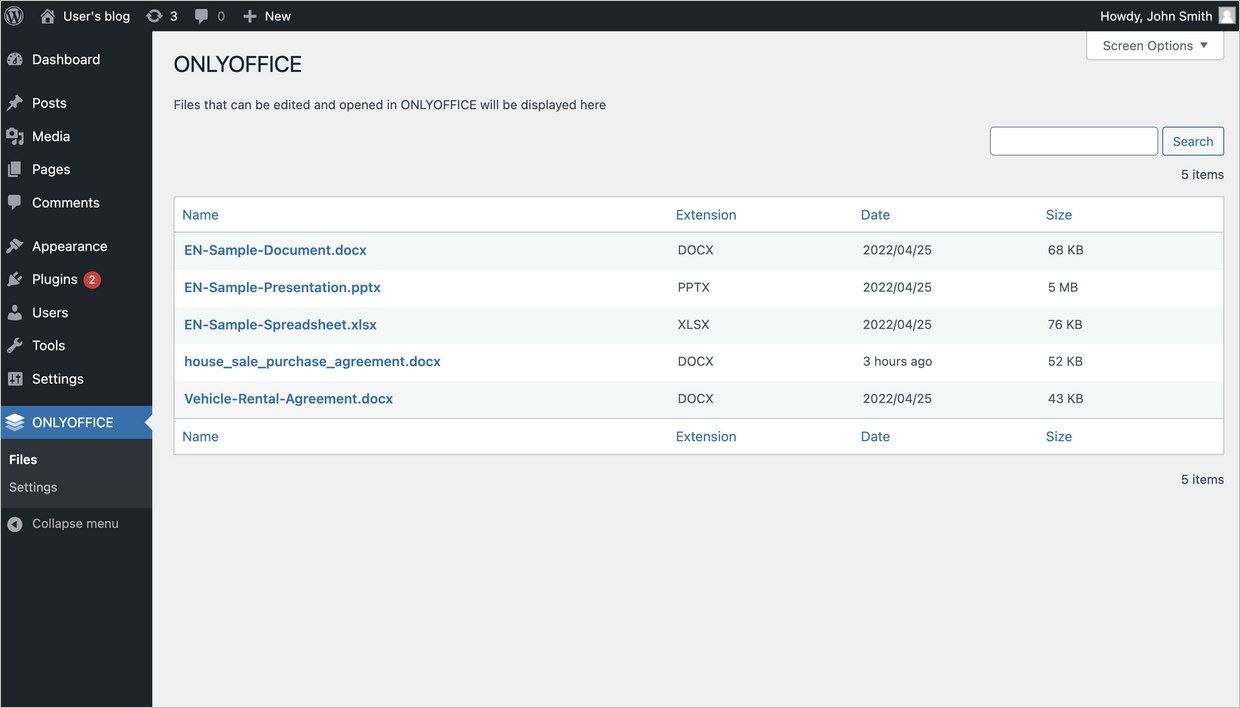Click the WordPress logo icon
The width and height of the screenshot is (1240, 708).
(14, 16)
